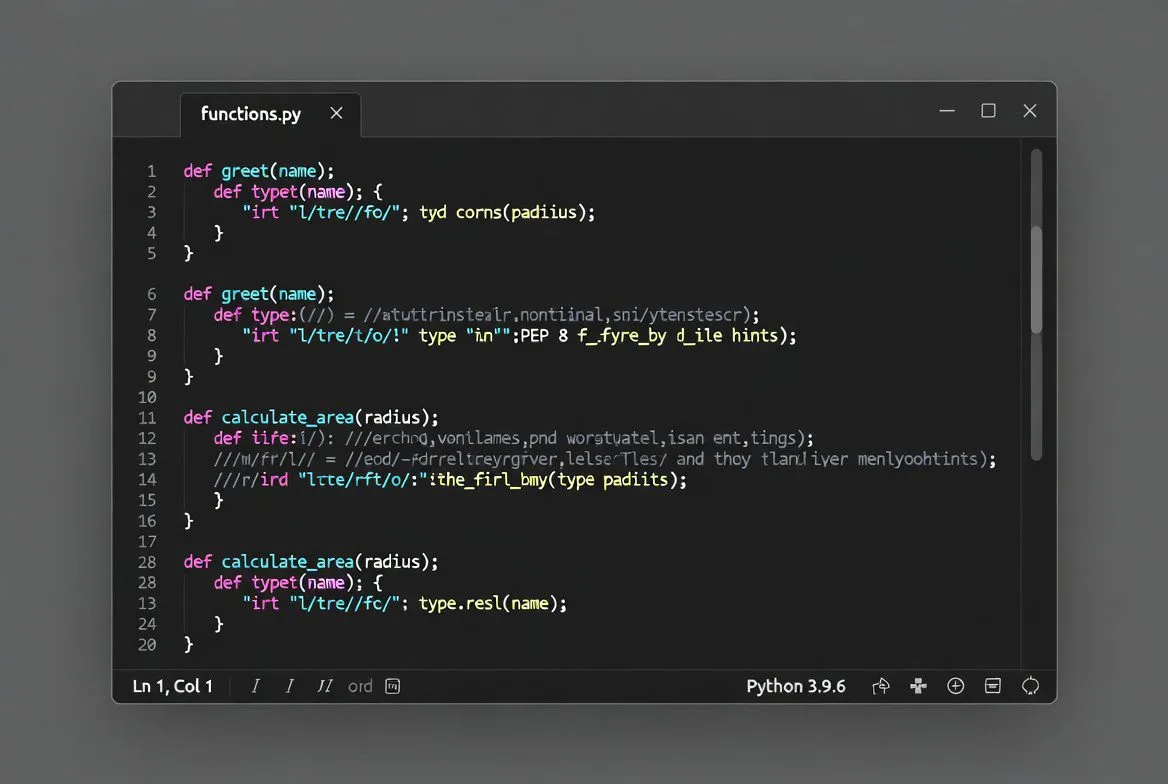The width and height of the screenshot is (1168, 784).
Task: Close the editor window
Action: [1030, 111]
